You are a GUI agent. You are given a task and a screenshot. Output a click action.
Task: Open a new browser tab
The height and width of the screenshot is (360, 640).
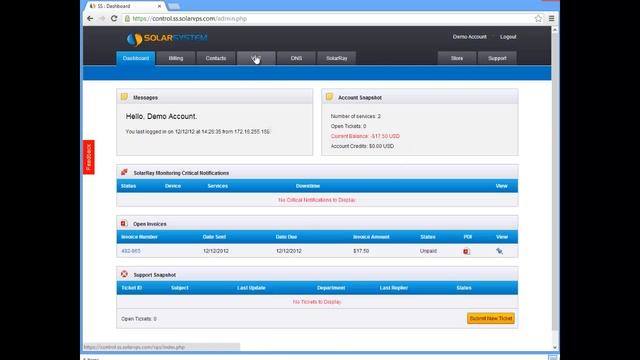click(173, 6)
